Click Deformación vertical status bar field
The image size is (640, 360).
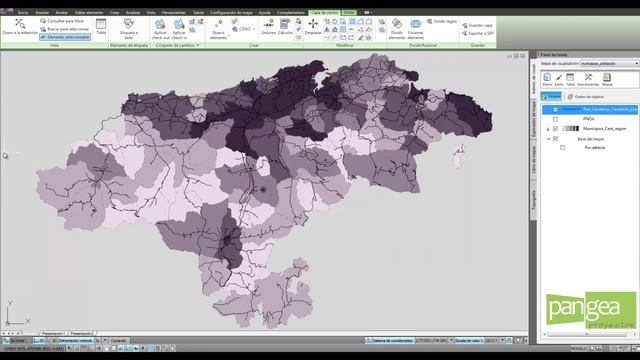(x=76, y=340)
